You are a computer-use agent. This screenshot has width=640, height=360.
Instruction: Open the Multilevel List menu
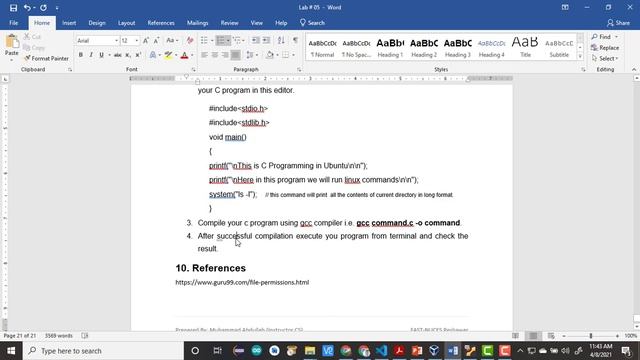tap(238, 40)
